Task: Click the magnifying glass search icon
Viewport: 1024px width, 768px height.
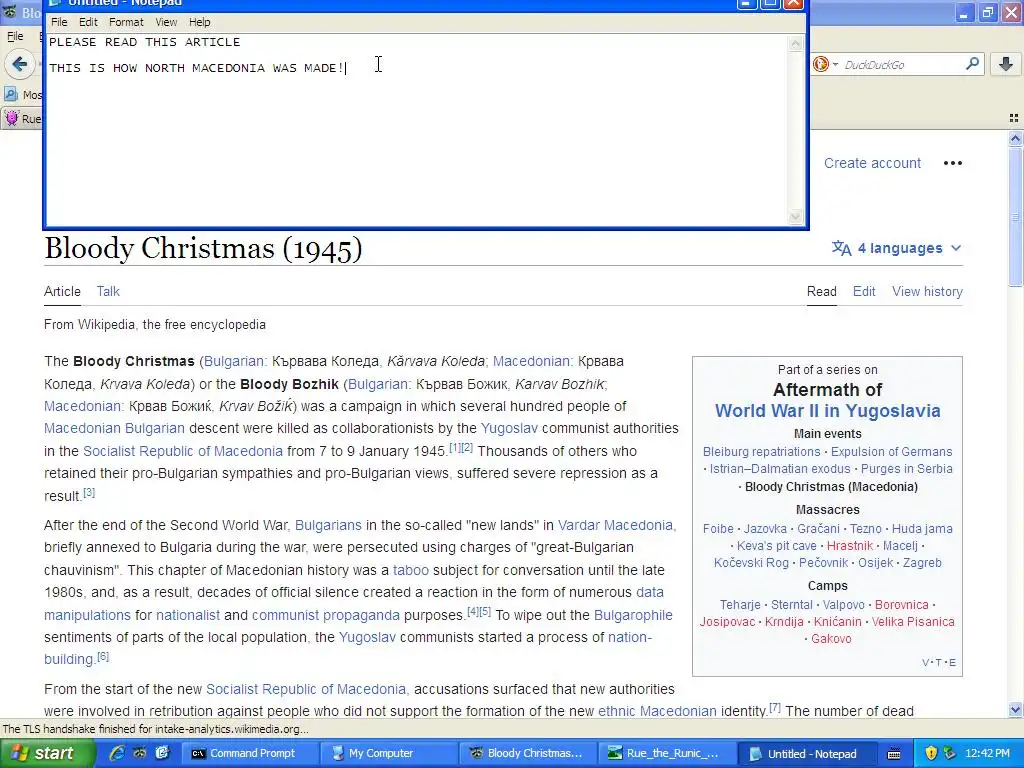Action: 972,64
